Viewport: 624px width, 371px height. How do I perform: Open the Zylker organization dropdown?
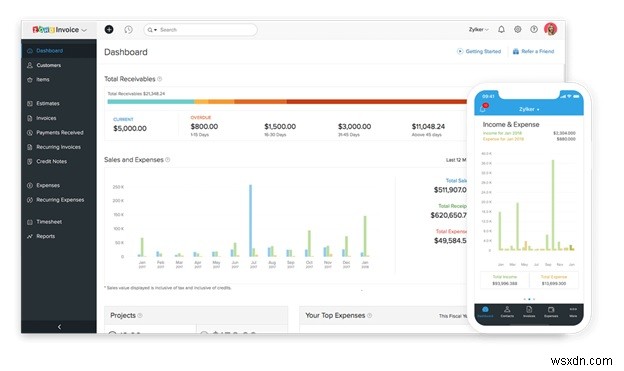tap(478, 29)
